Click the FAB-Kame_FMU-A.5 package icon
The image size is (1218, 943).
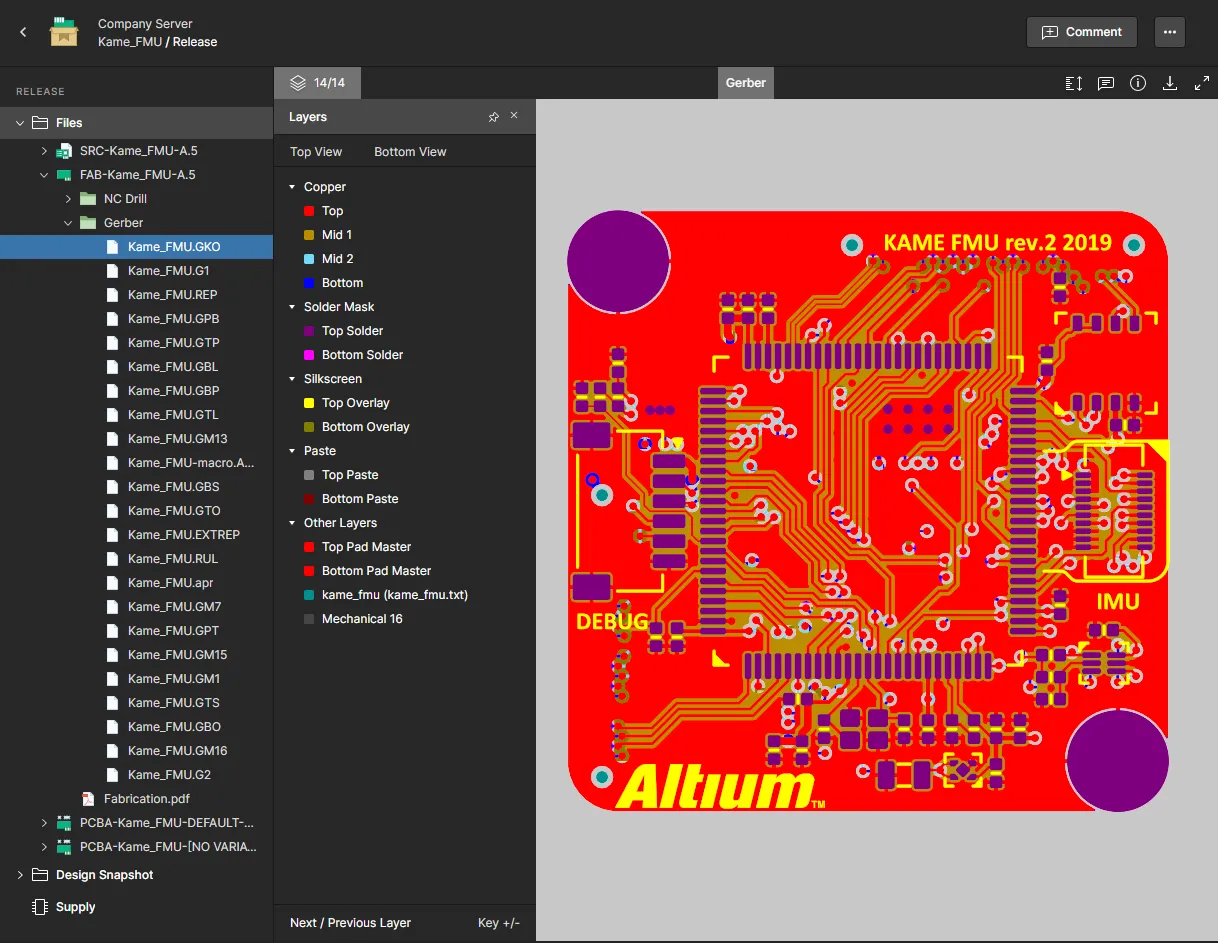point(64,175)
